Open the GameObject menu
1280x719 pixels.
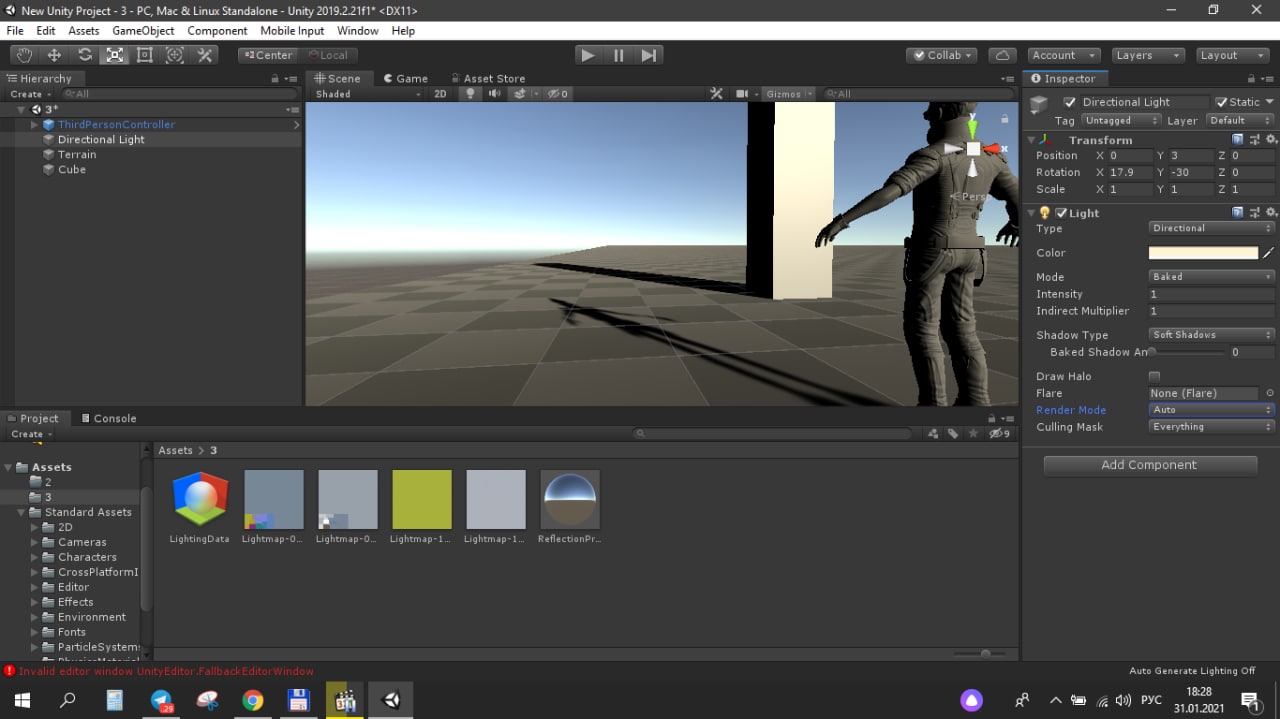click(x=143, y=31)
